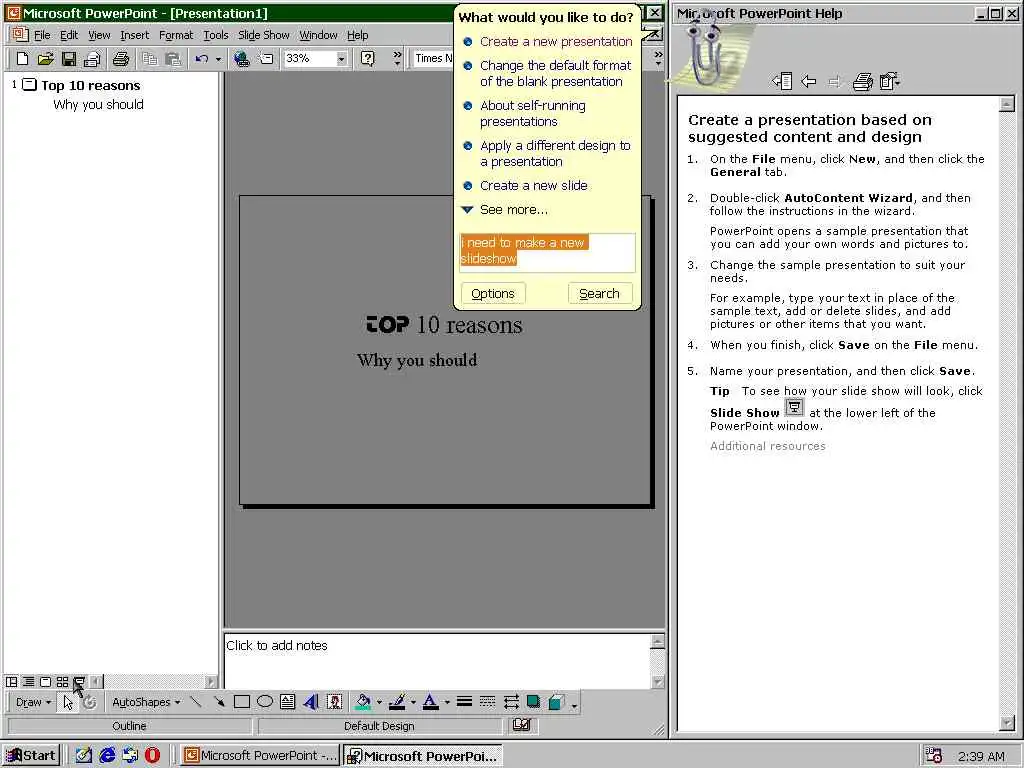This screenshot has width=1024, height=768.
Task: Open the View menu
Action: click(99, 35)
